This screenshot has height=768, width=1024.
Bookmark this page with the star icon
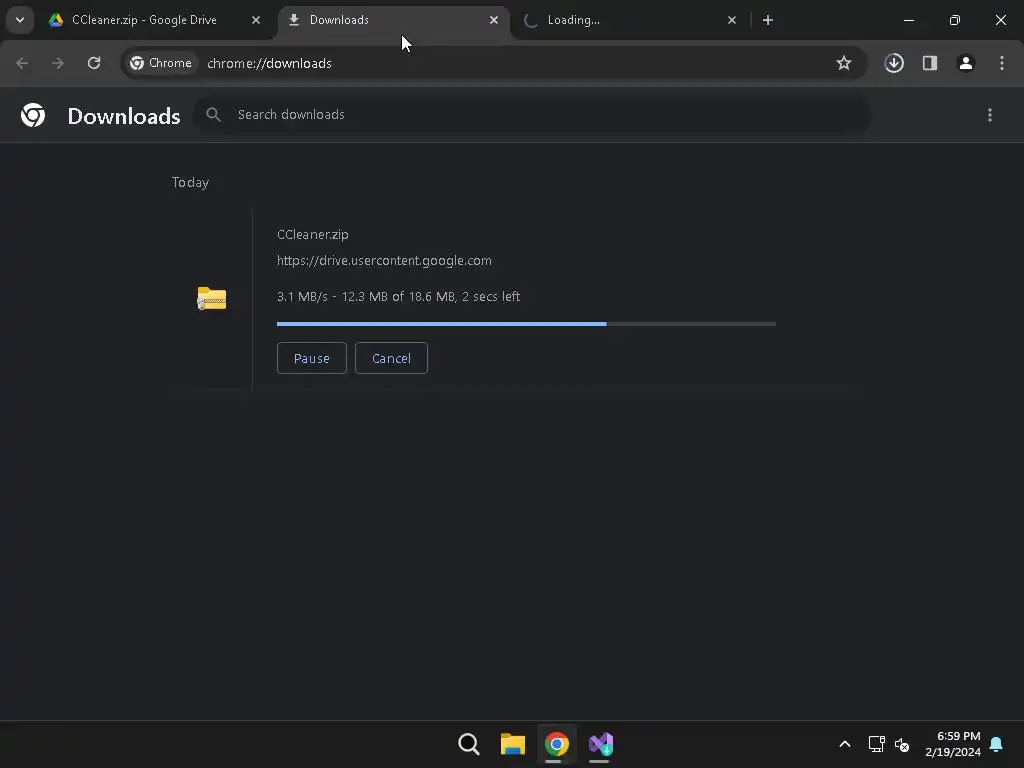(844, 63)
